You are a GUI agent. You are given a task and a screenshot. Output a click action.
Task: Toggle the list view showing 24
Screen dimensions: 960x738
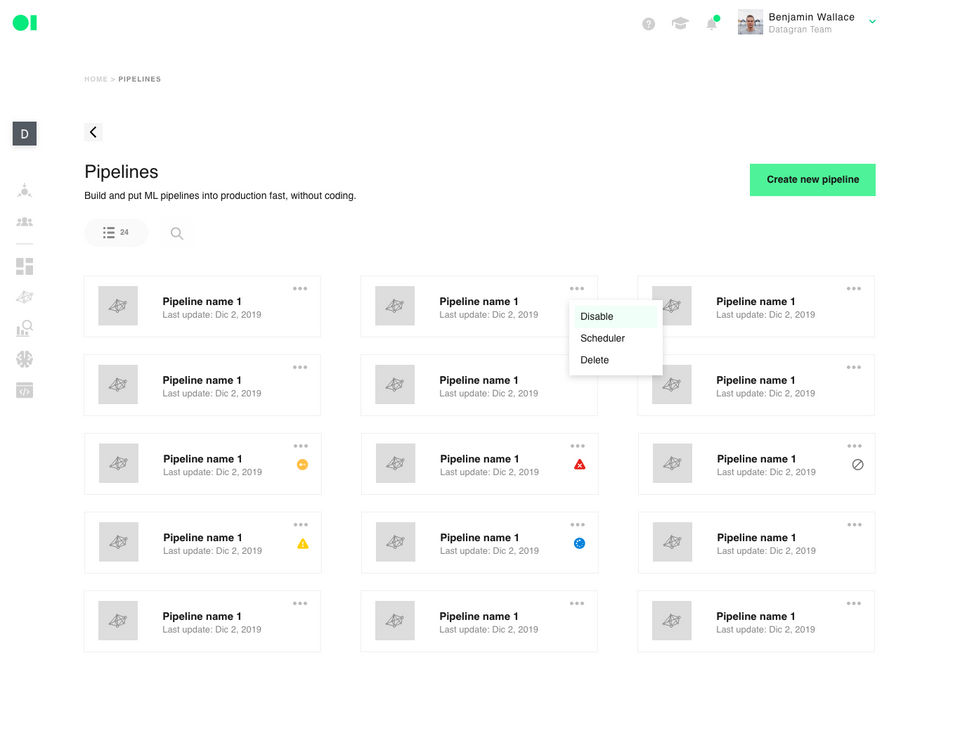(x=116, y=233)
